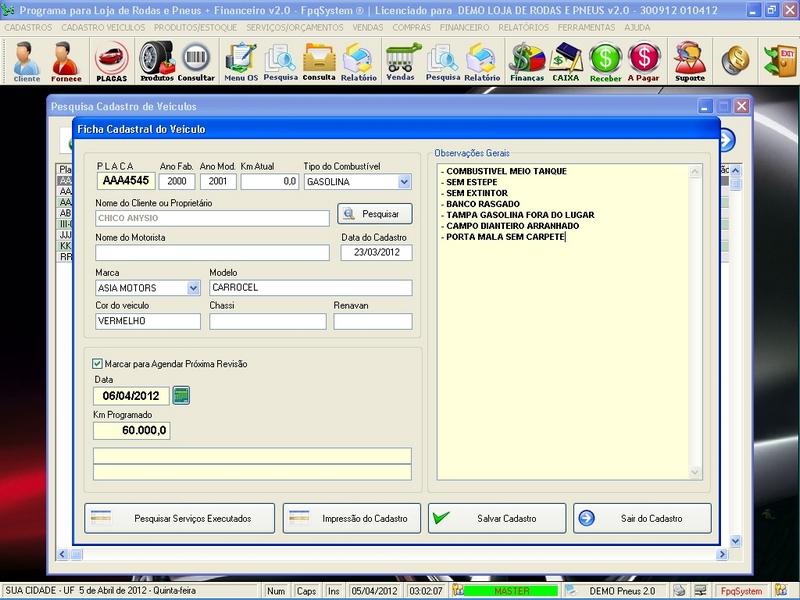
Task: Click the Modelo input field
Action: coord(310,288)
